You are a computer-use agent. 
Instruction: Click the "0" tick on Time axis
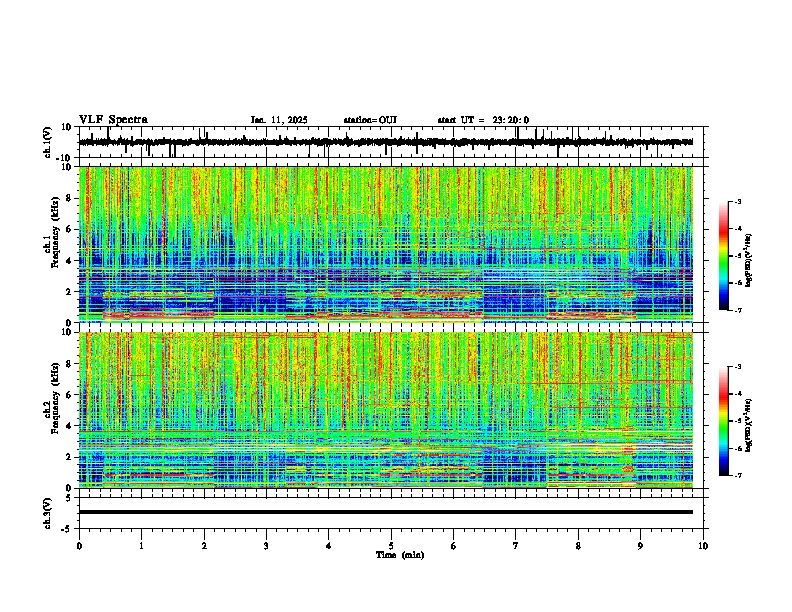(79, 546)
